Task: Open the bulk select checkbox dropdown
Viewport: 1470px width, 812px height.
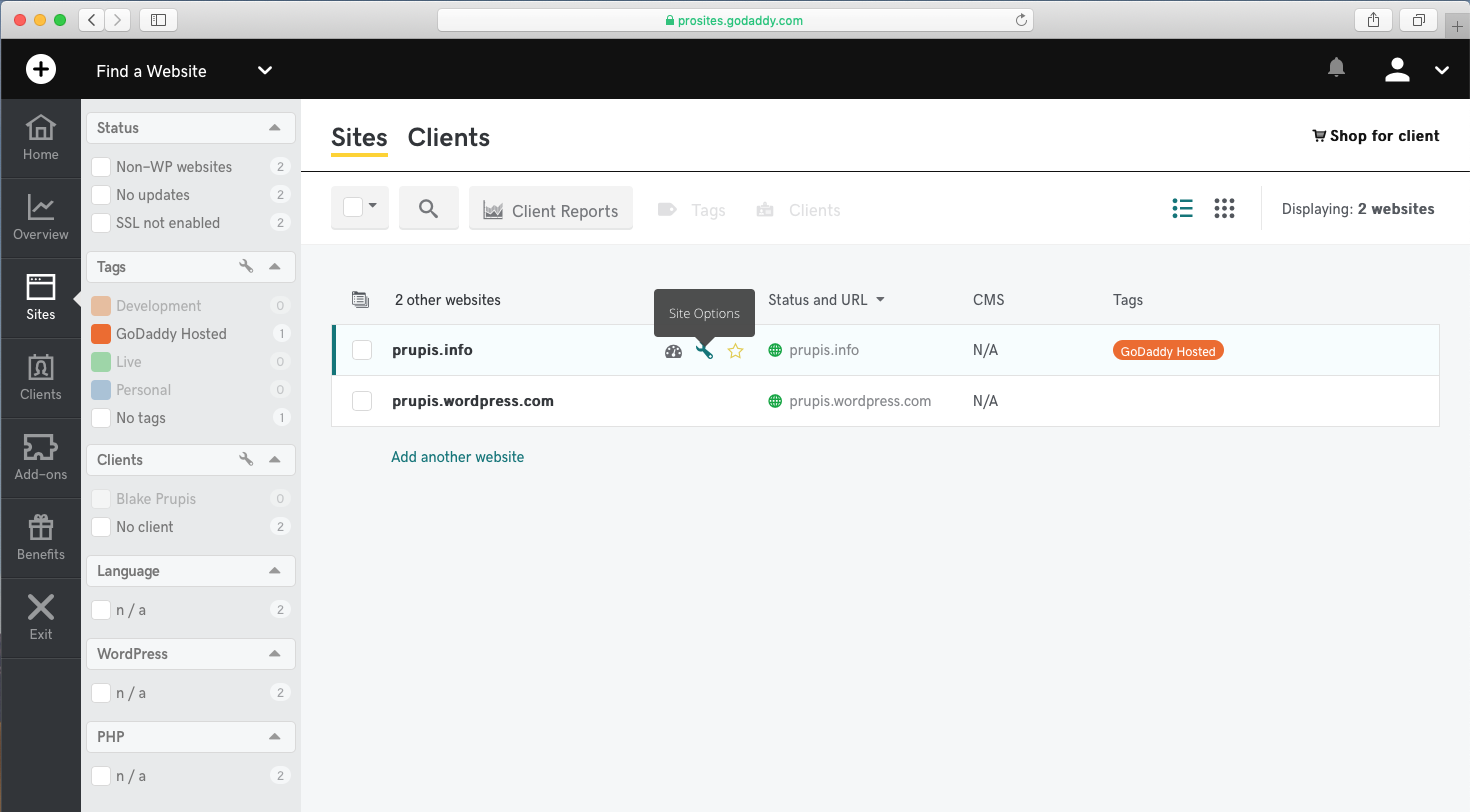Action: (360, 208)
